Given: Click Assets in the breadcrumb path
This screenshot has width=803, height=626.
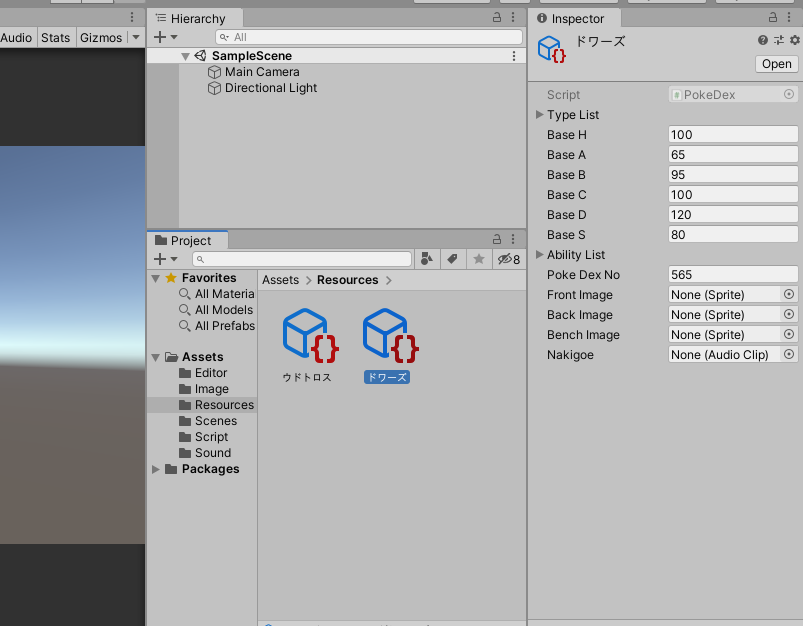Looking at the screenshot, I should (280, 280).
